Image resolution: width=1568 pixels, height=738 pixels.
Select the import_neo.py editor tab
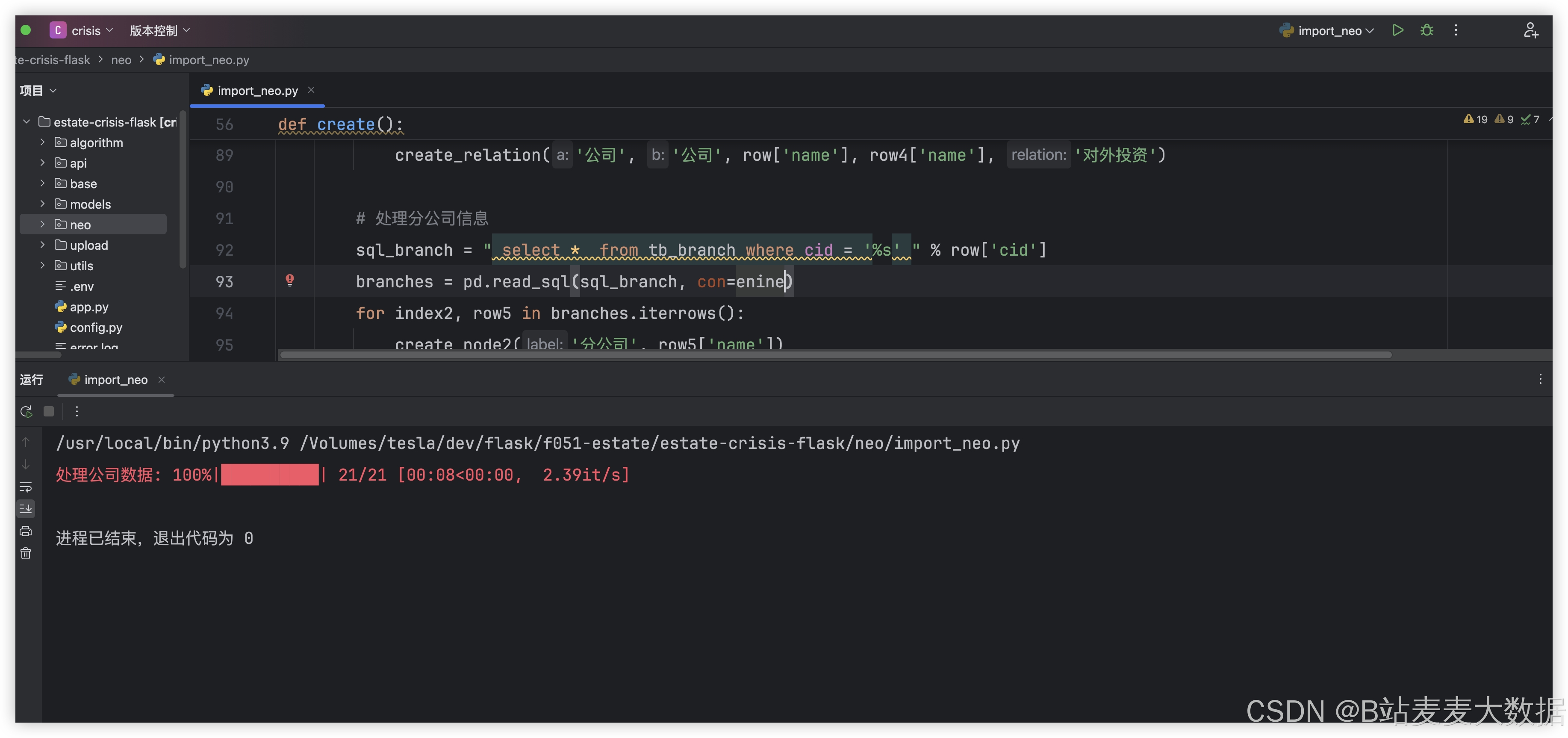[257, 91]
